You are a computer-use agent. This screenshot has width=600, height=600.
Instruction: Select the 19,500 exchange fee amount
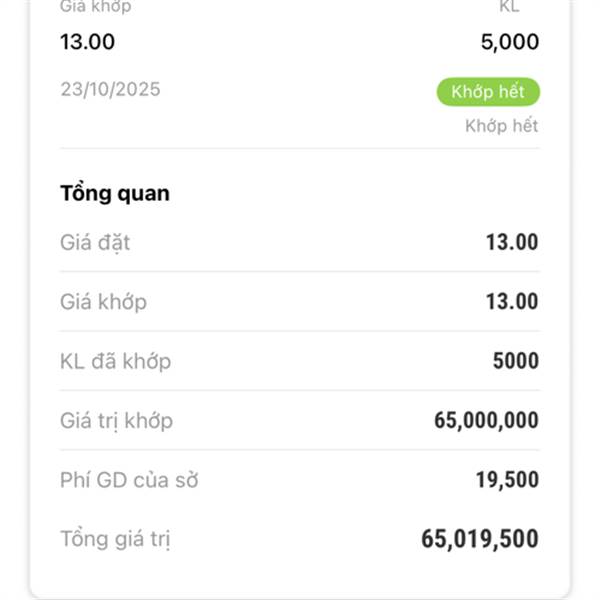[506, 480]
